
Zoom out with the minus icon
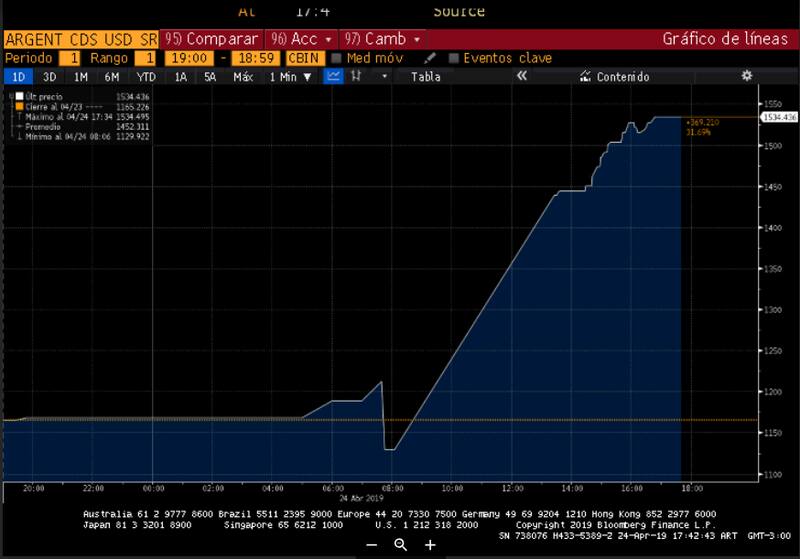click(371, 545)
